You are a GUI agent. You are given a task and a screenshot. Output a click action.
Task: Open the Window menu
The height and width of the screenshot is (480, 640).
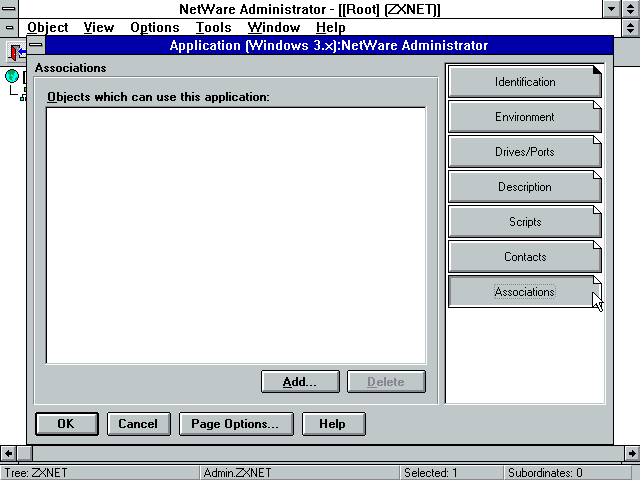(x=274, y=27)
